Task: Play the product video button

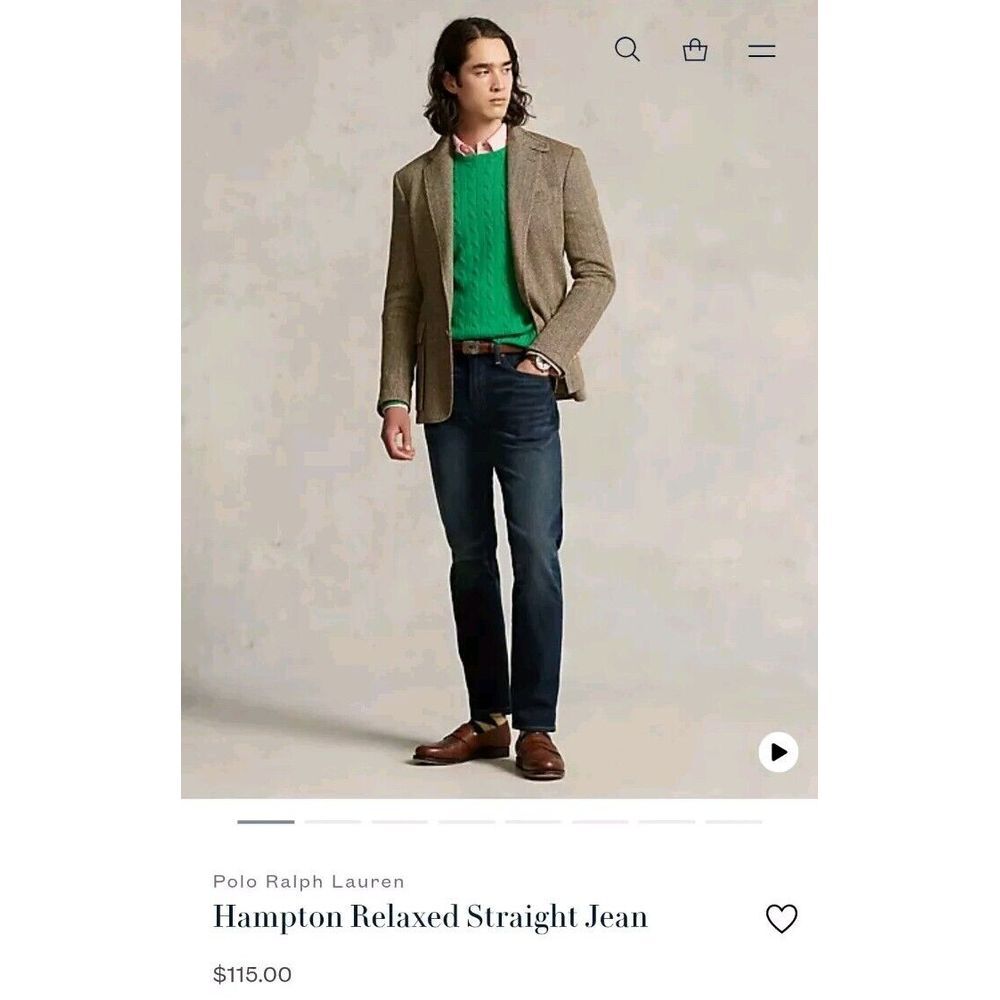Action: click(x=778, y=752)
